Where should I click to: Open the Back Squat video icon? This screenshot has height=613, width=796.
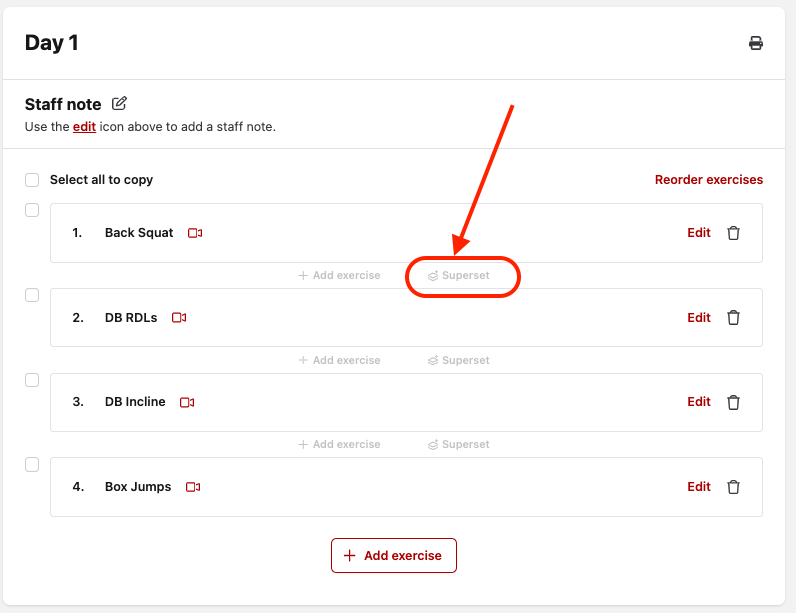pos(195,233)
